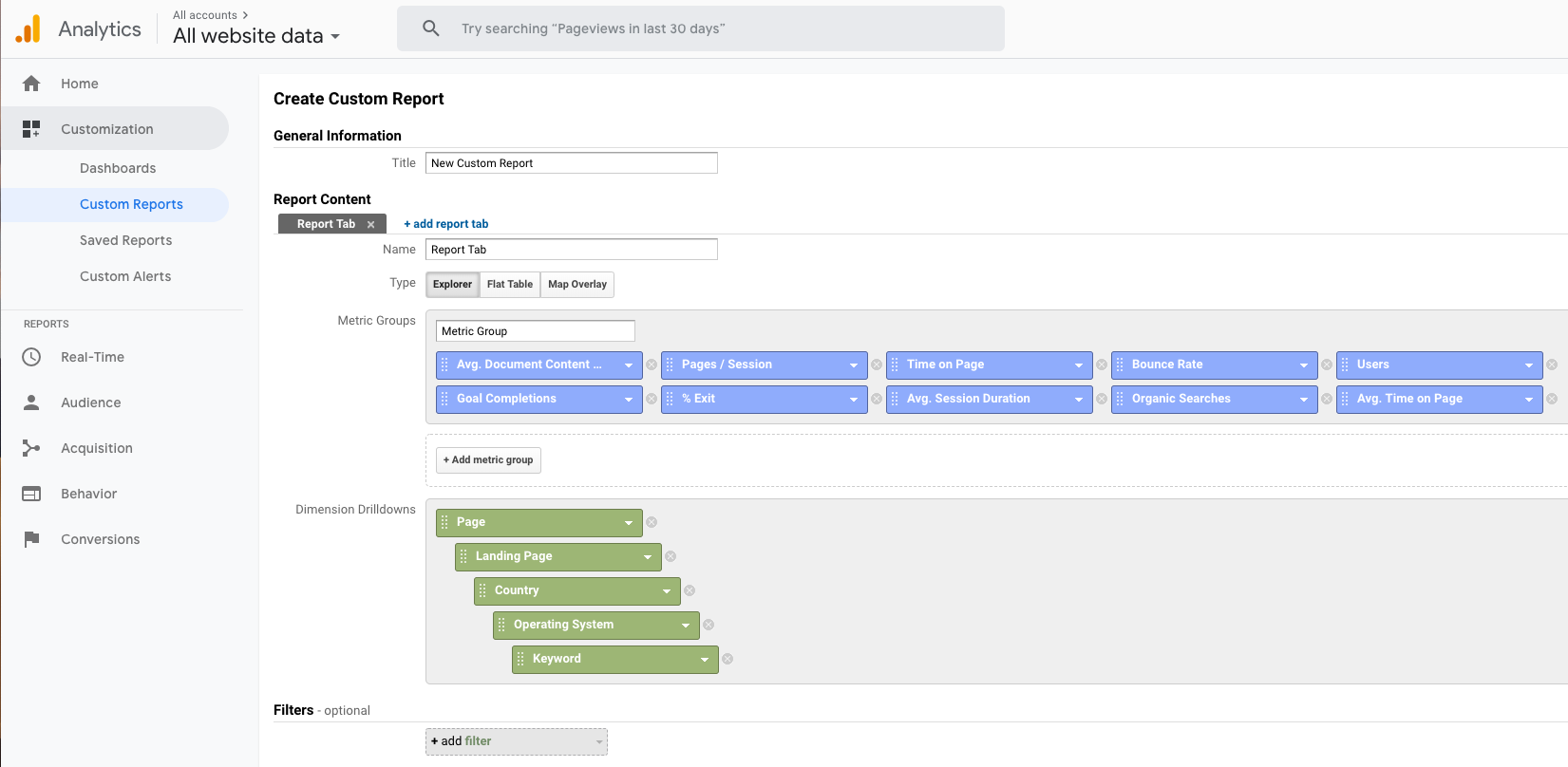
Task: Click the search magnifier icon
Action: (x=431, y=28)
